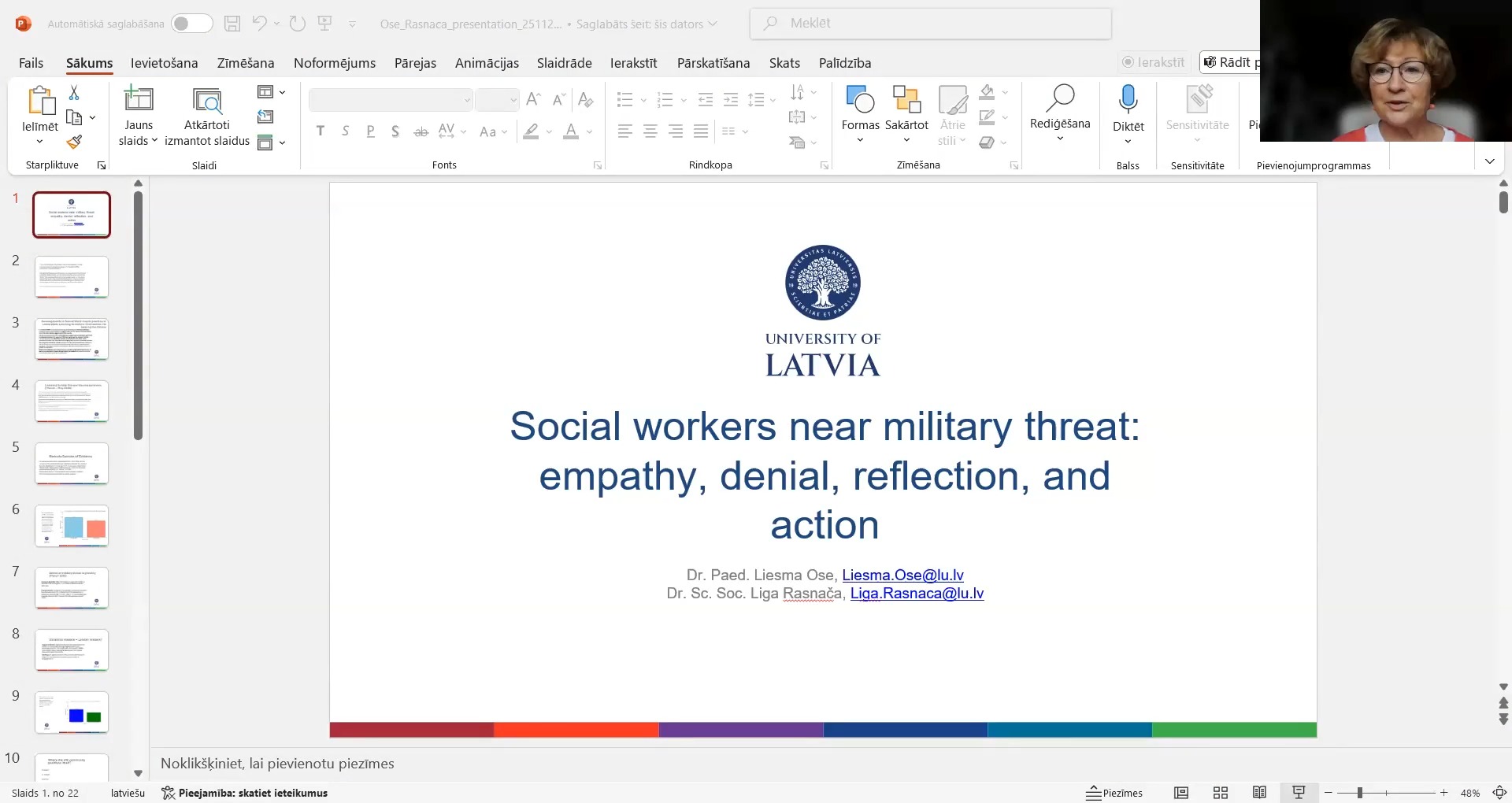Open the change case Aa dropdown
This screenshot has height=803, width=1512.
tap(493, 131)
